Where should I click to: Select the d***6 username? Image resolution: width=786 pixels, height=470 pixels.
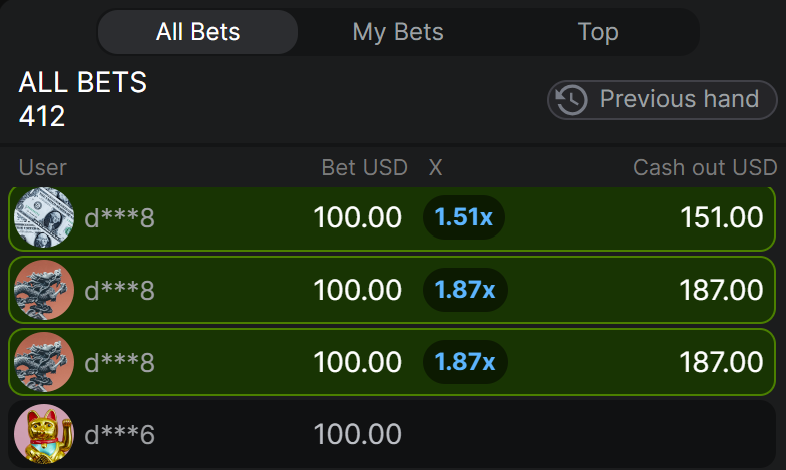[x=120, y=435]
